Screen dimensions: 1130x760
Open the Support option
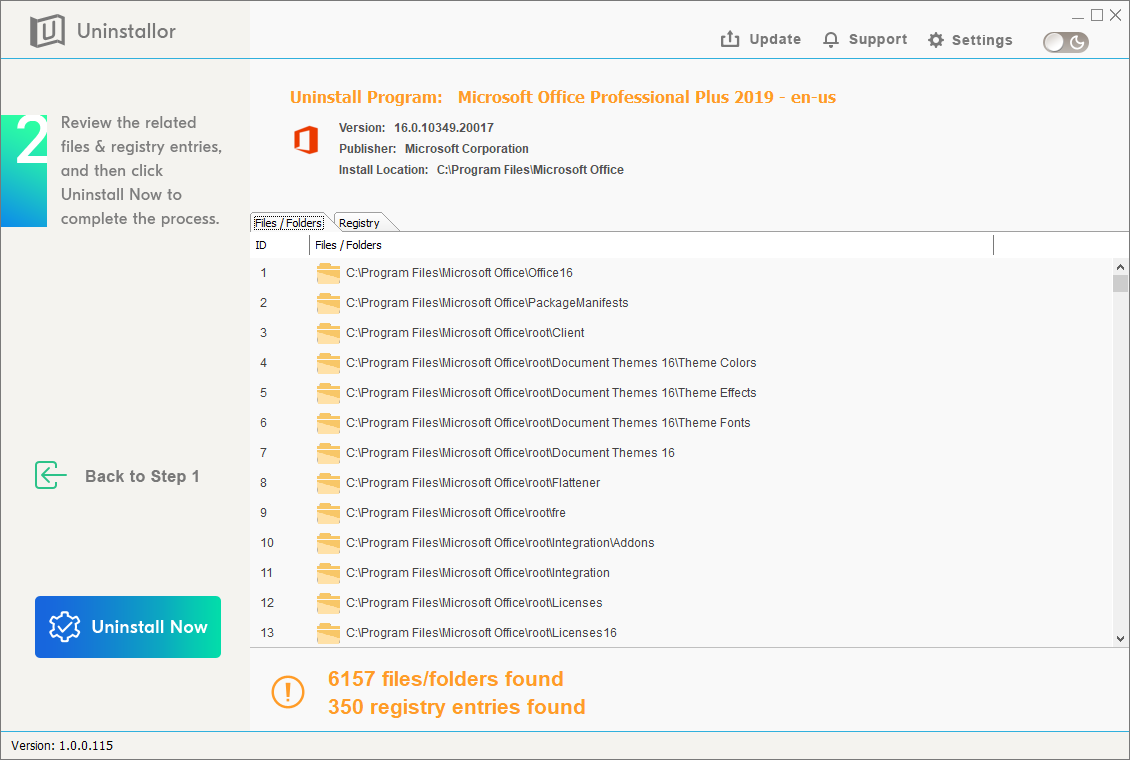(865, 40)
